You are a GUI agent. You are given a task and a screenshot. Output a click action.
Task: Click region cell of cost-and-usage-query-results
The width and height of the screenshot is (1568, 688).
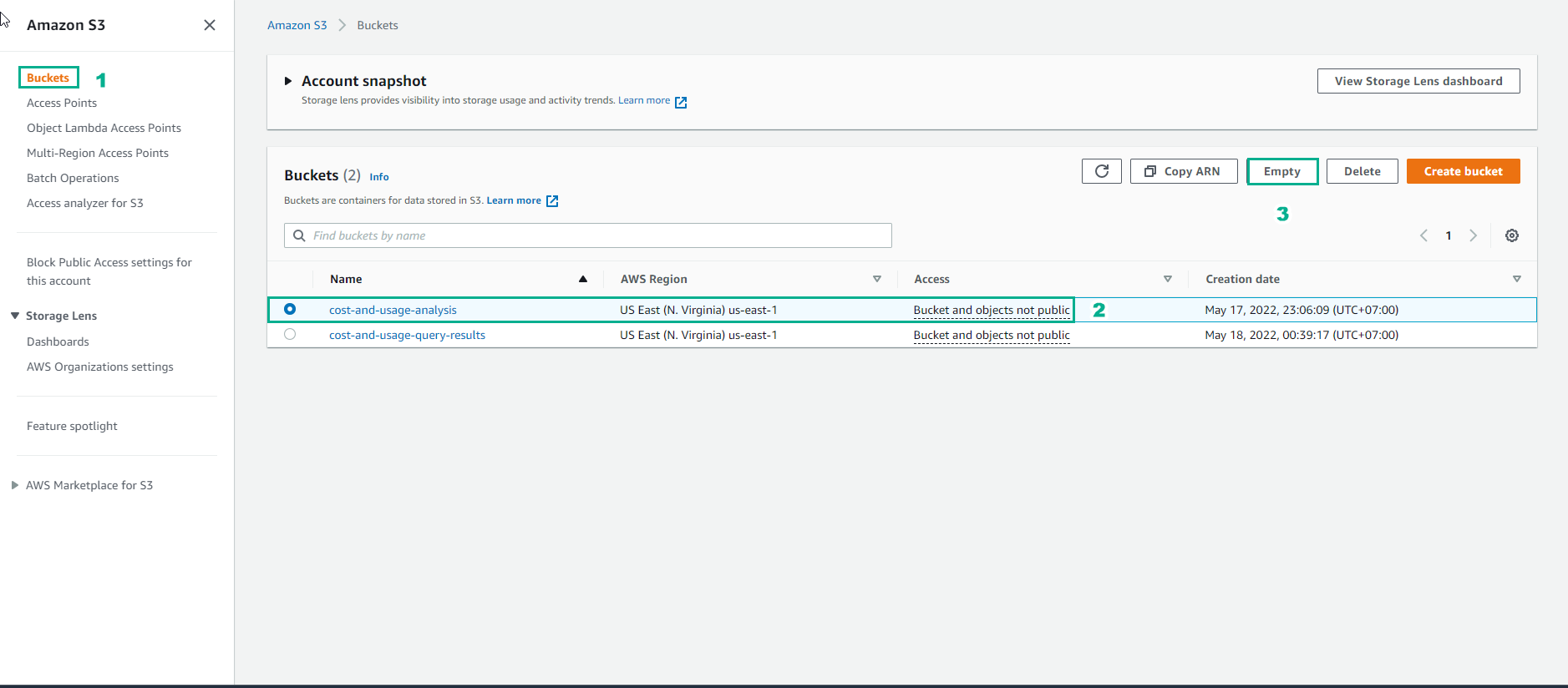698,335
